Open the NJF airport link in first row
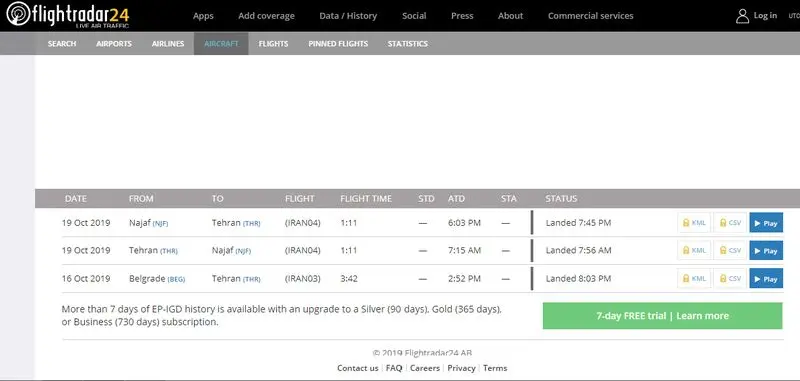The height and width of the screenshot is (381, 800). pyautogui.click(x=160, y=224)
